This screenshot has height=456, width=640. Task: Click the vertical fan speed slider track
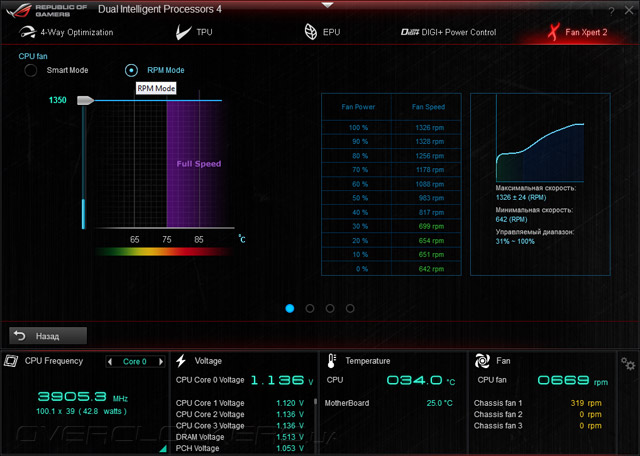tap(84, 167)
